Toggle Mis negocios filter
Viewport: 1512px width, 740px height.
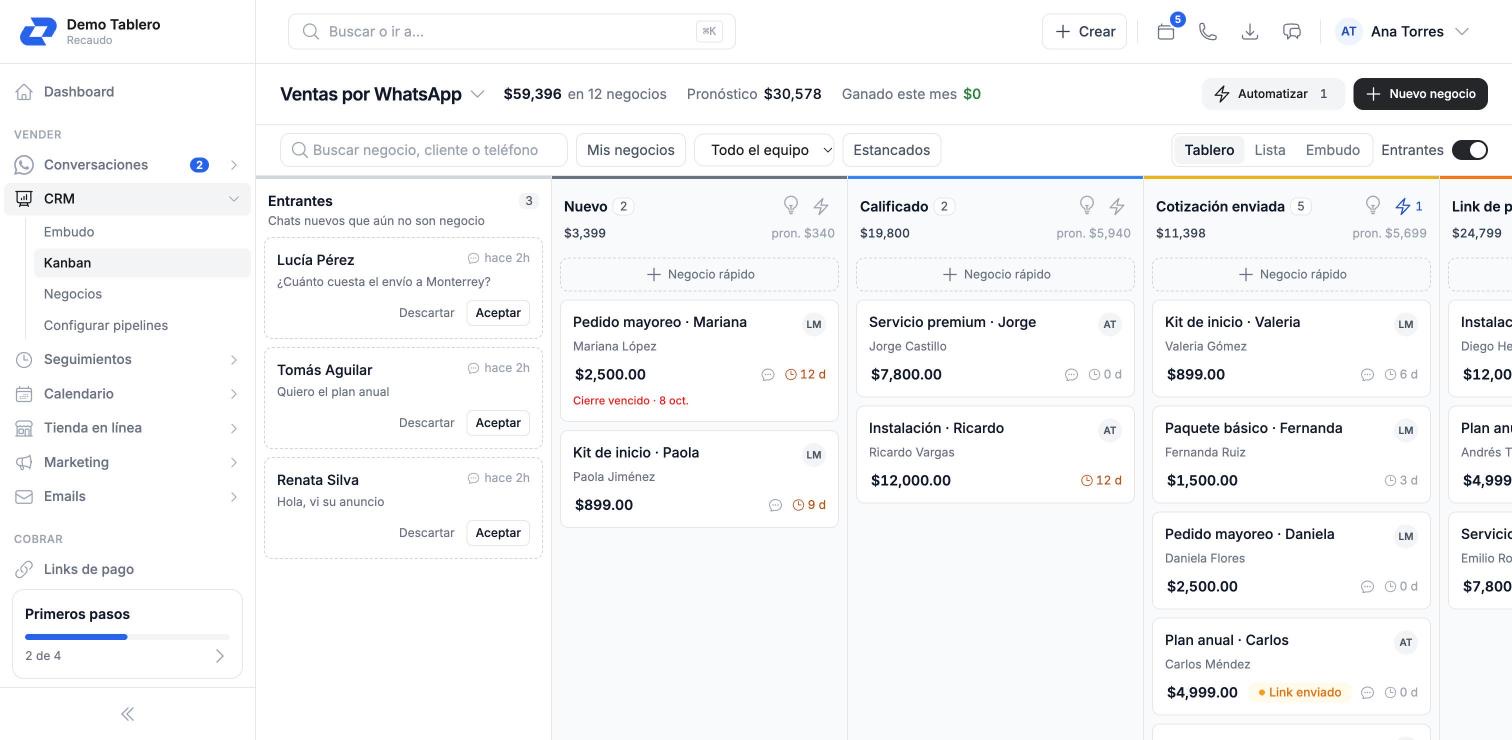[631, 150]
